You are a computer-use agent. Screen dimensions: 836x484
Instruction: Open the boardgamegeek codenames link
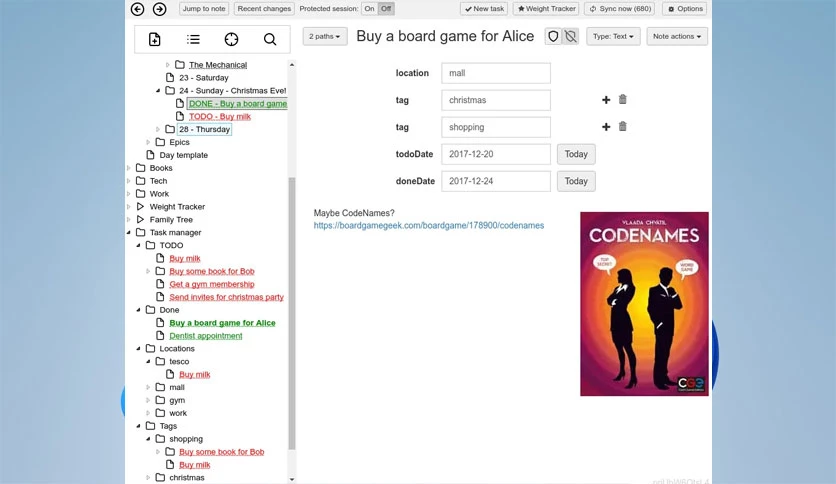(x=429, y=225)
